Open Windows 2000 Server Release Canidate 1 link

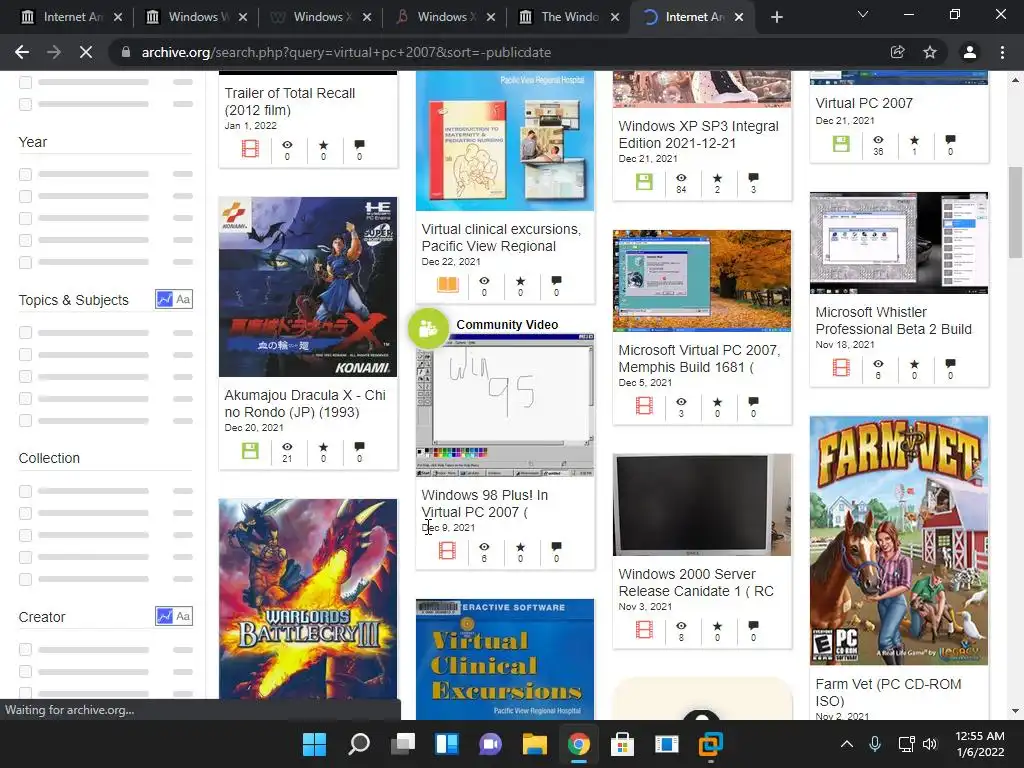(696, 583)
